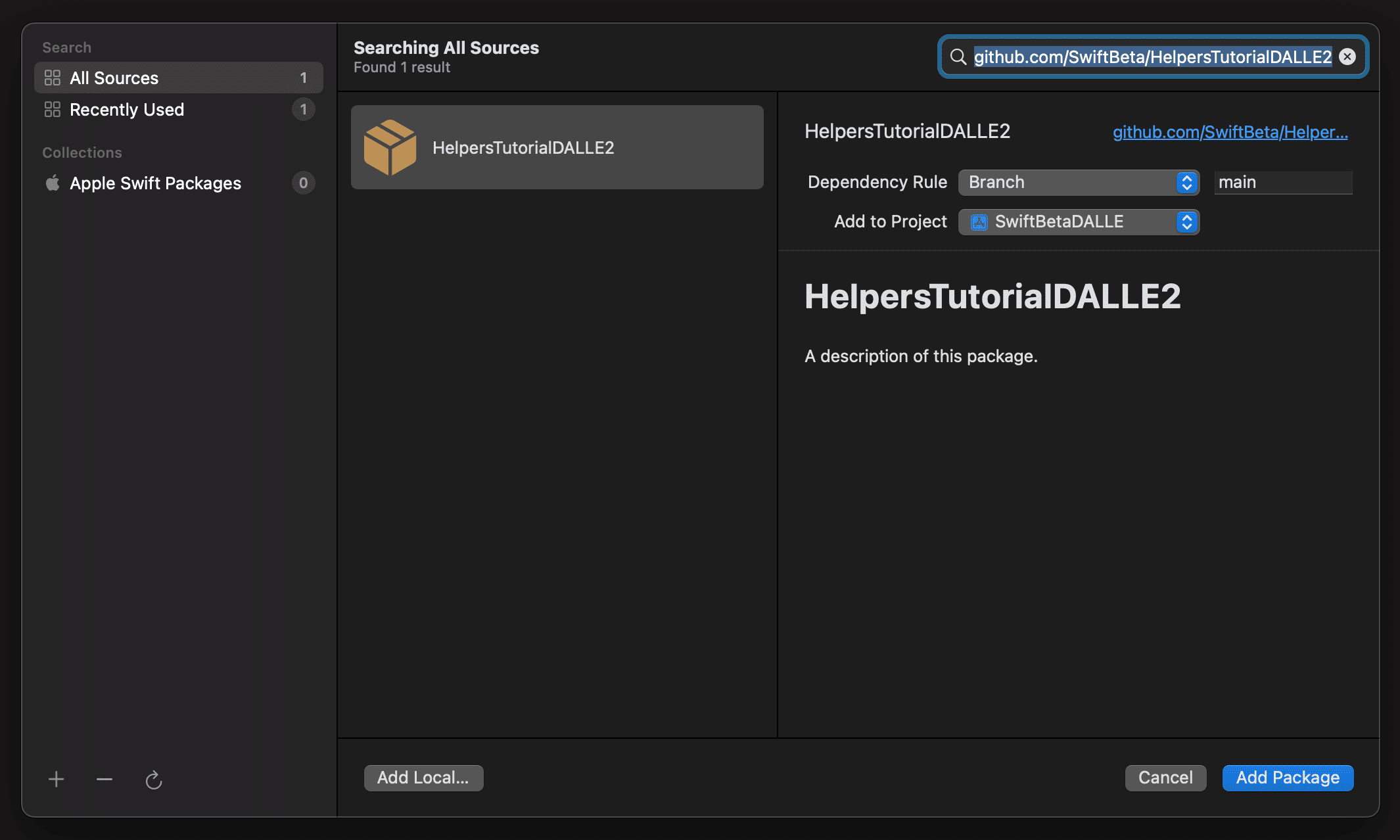Click the count badge on Apple Swift Packages
Viewport: 1400px width, 840px height.
tap(303, 183)
